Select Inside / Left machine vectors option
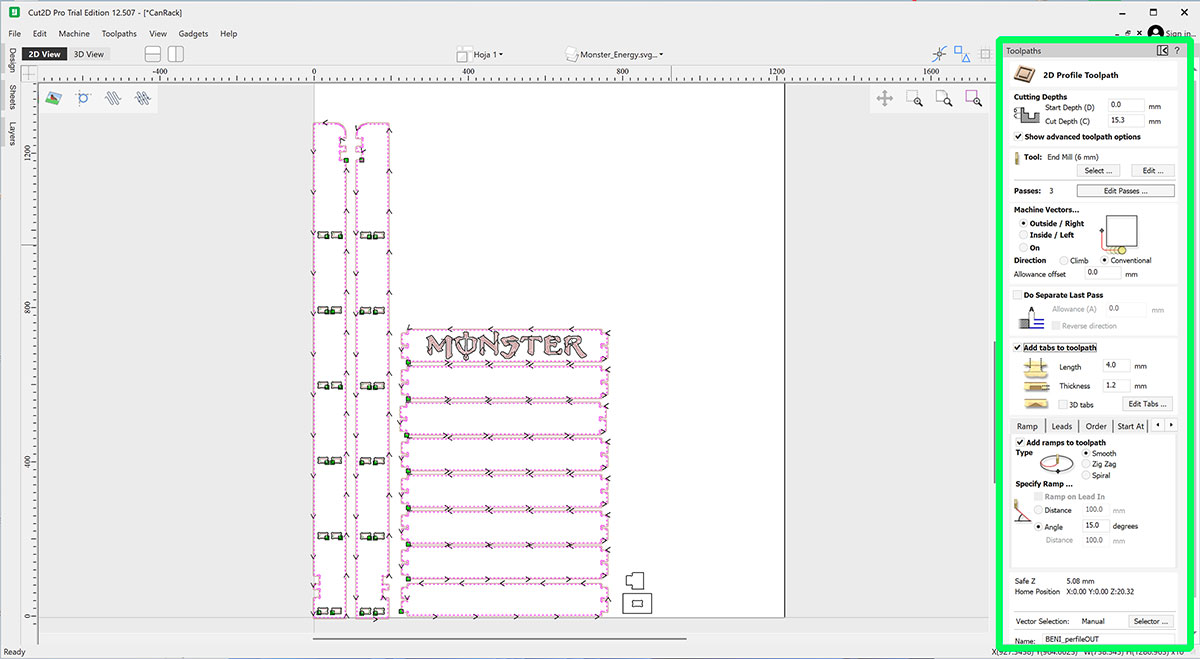Screen dimensions: 1200x659 pos(1023,235)
